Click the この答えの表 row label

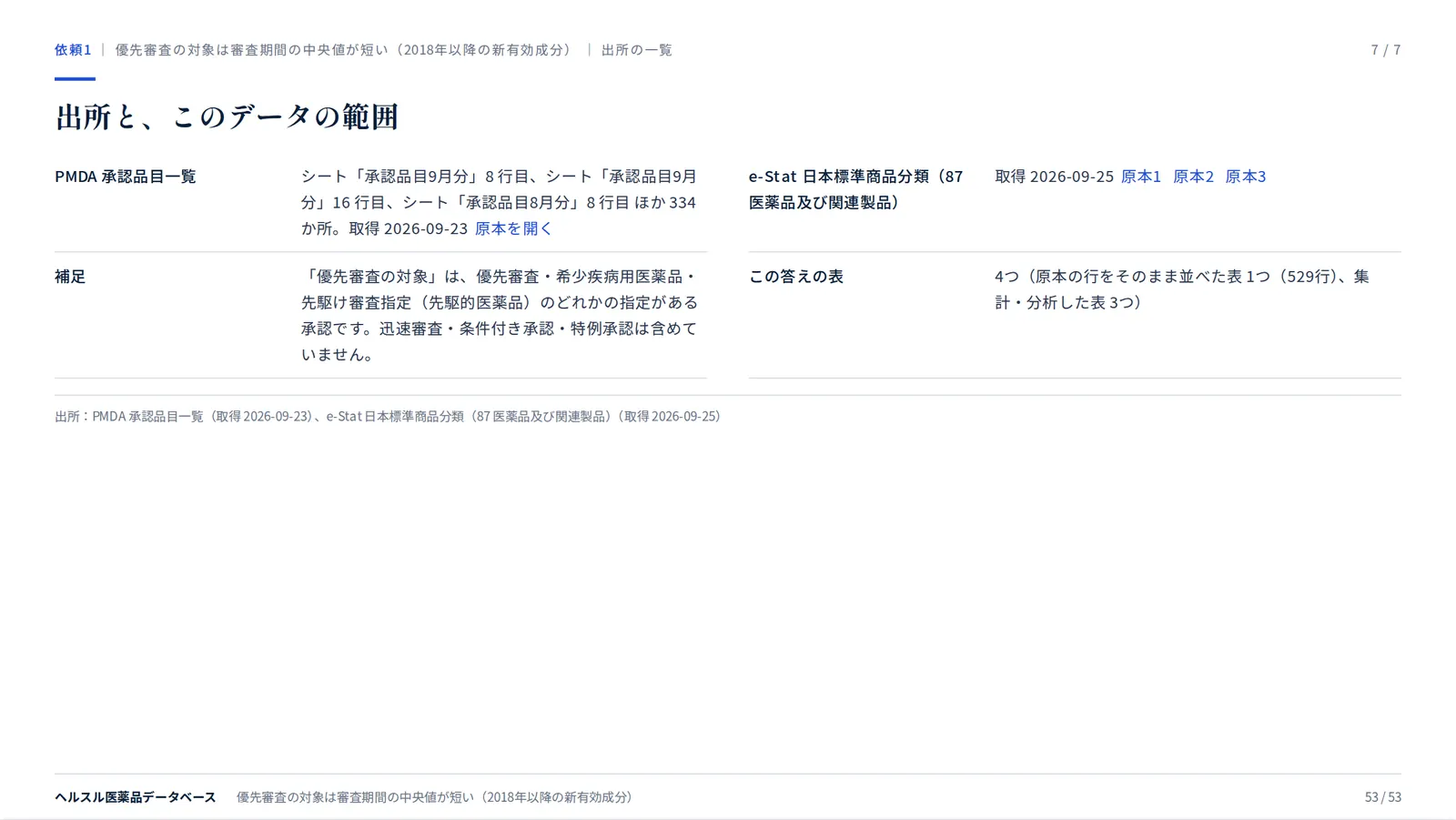796,277
